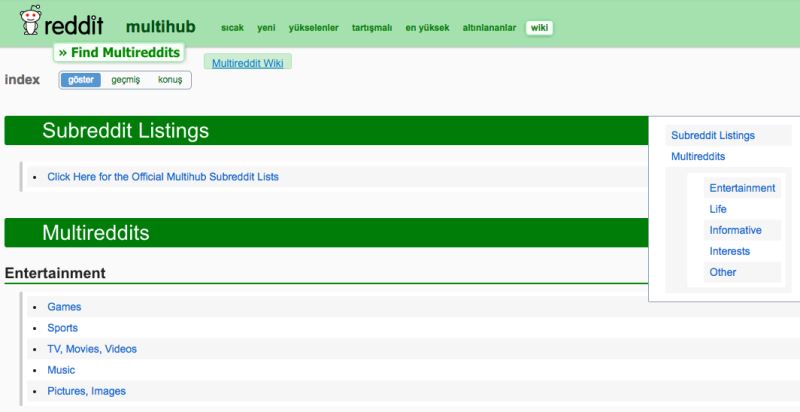
Task: Click the Official Multihub Subreddit Lists link
Action: pos(163,177)
